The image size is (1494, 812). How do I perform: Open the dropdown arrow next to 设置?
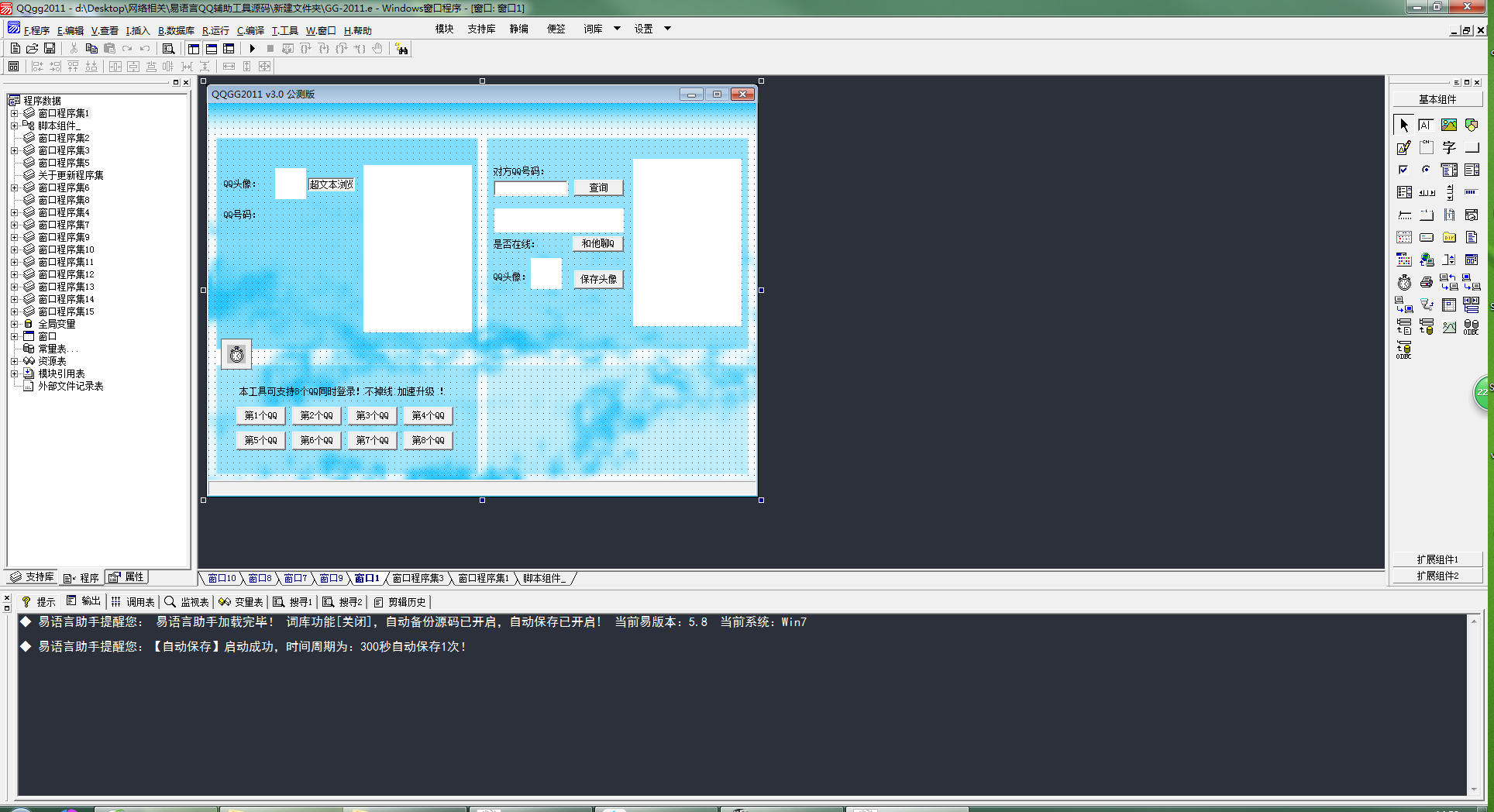[x=667, y=29]
